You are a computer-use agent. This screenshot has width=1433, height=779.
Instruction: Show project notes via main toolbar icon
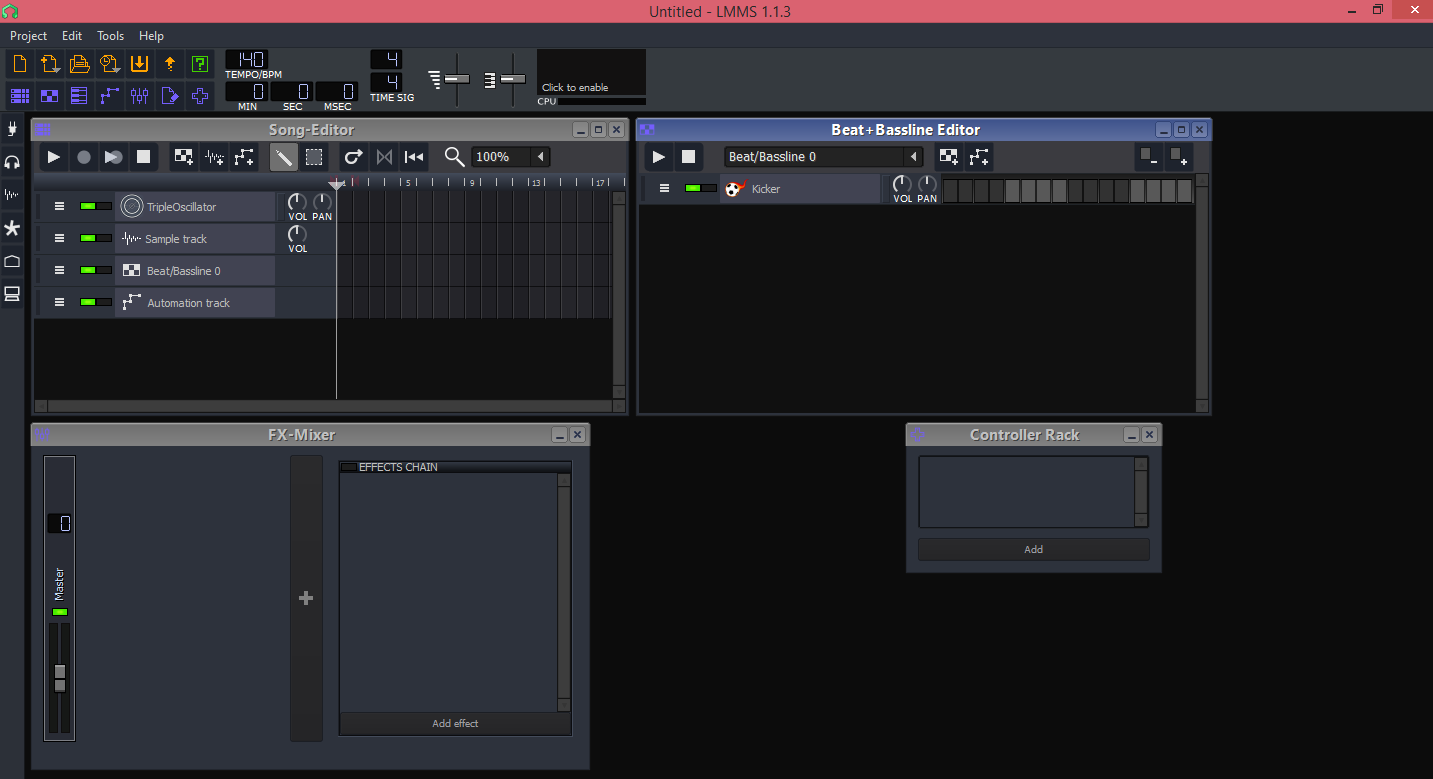(x=170, y=96)
